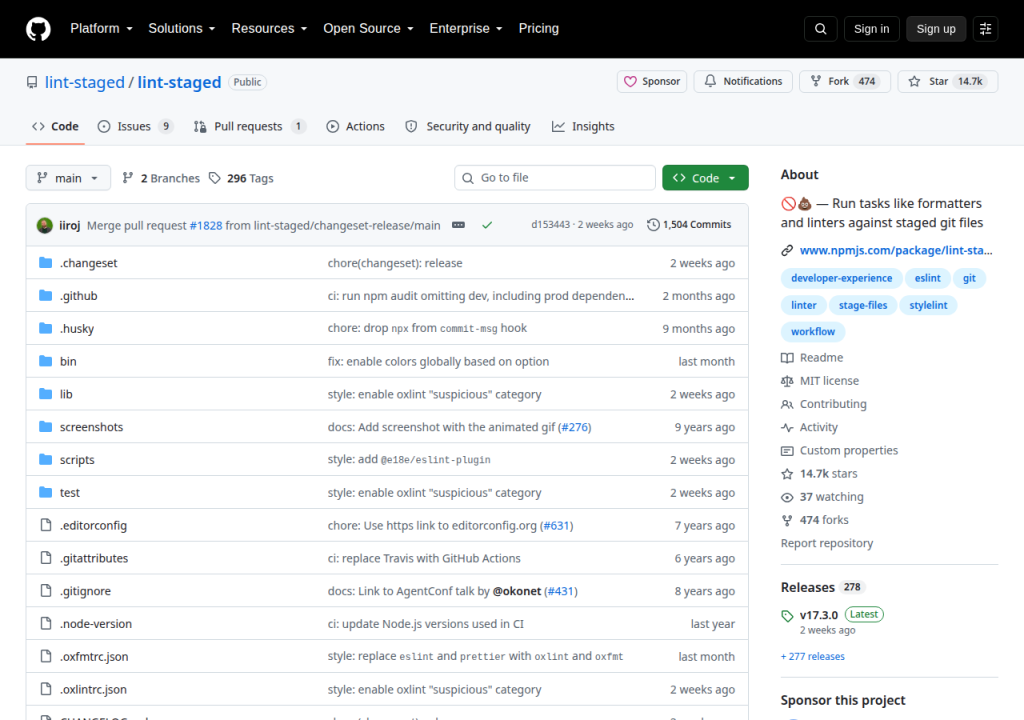Open the npmjs.com package link
The image size is (1024, 720).
point(896,250)
